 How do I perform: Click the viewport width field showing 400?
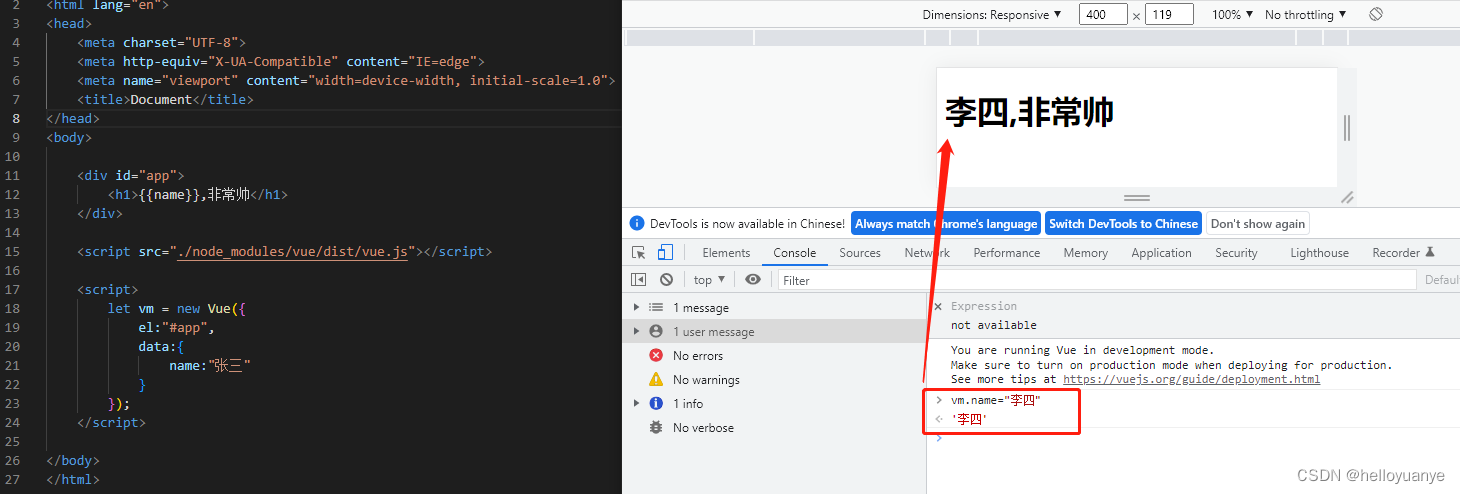pyautogui.click(x=1103, y=14)
